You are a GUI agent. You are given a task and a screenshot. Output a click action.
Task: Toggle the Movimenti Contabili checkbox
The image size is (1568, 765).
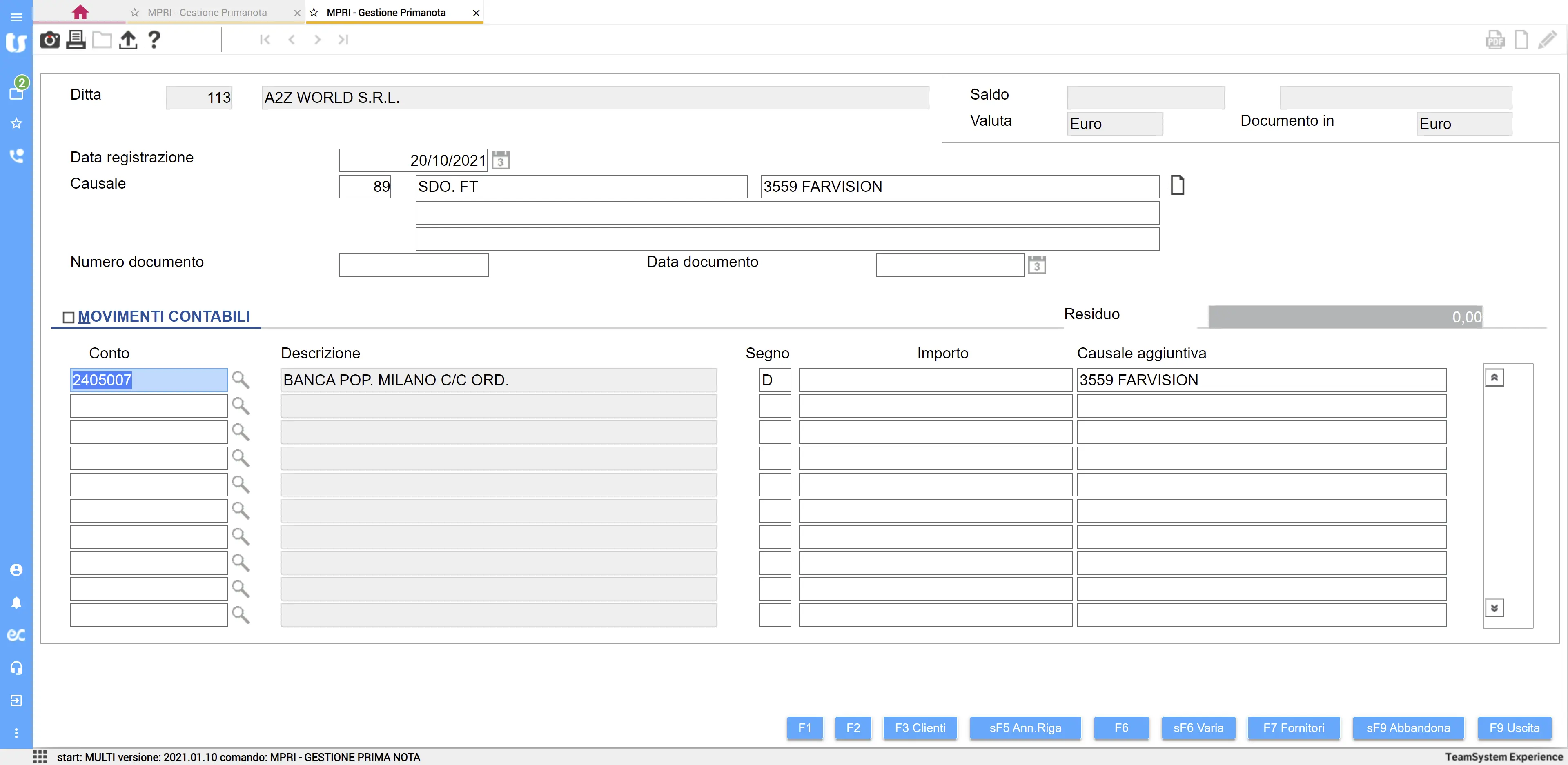coord(69,317)
